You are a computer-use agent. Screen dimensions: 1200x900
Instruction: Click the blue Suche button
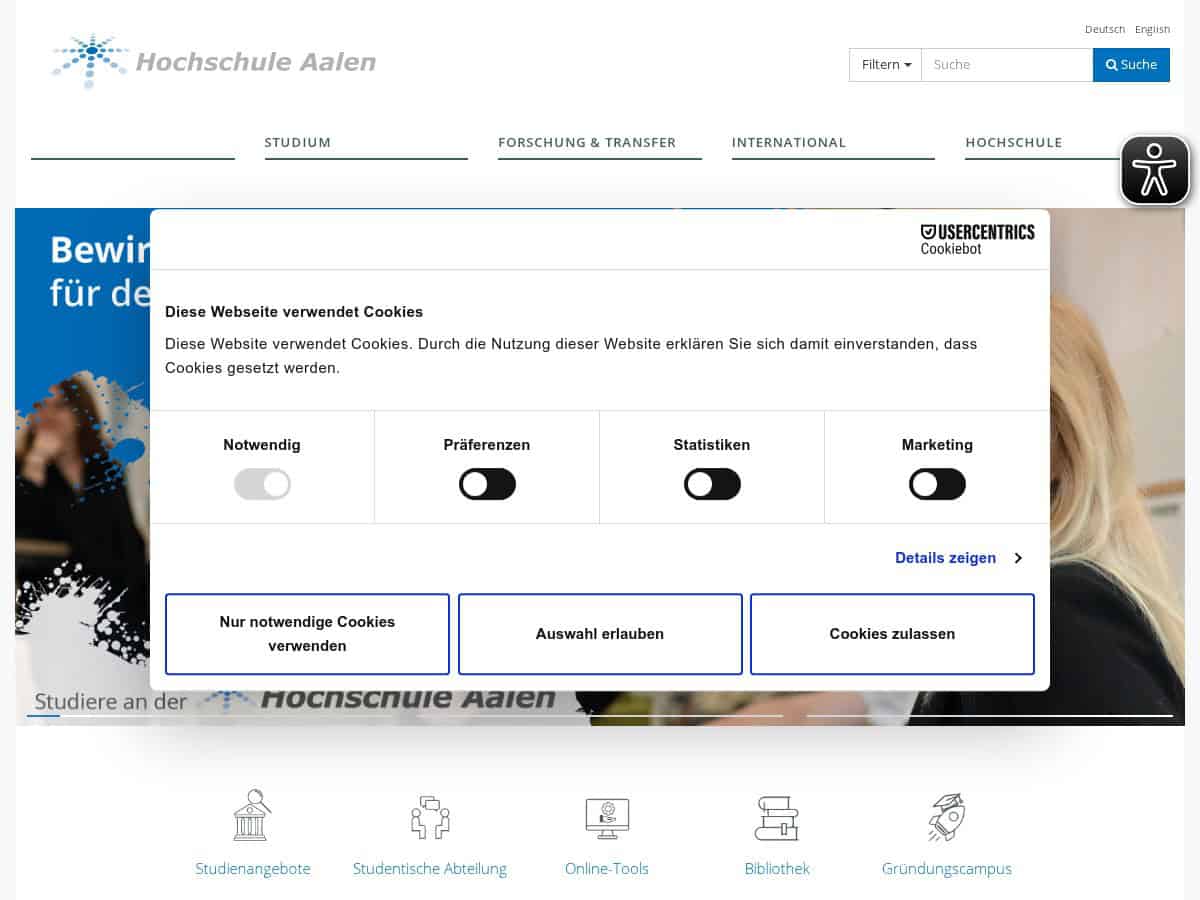click(x=1131, y=65)
